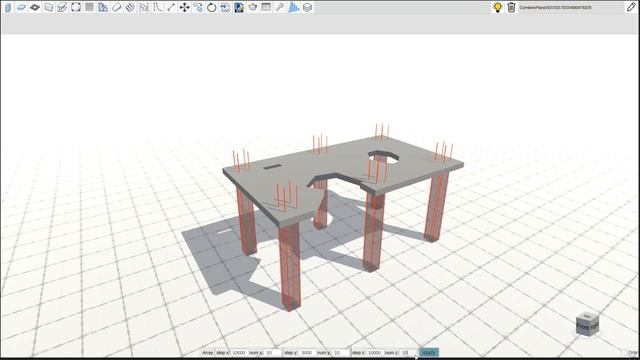Click the num z input field

(409, 353)
